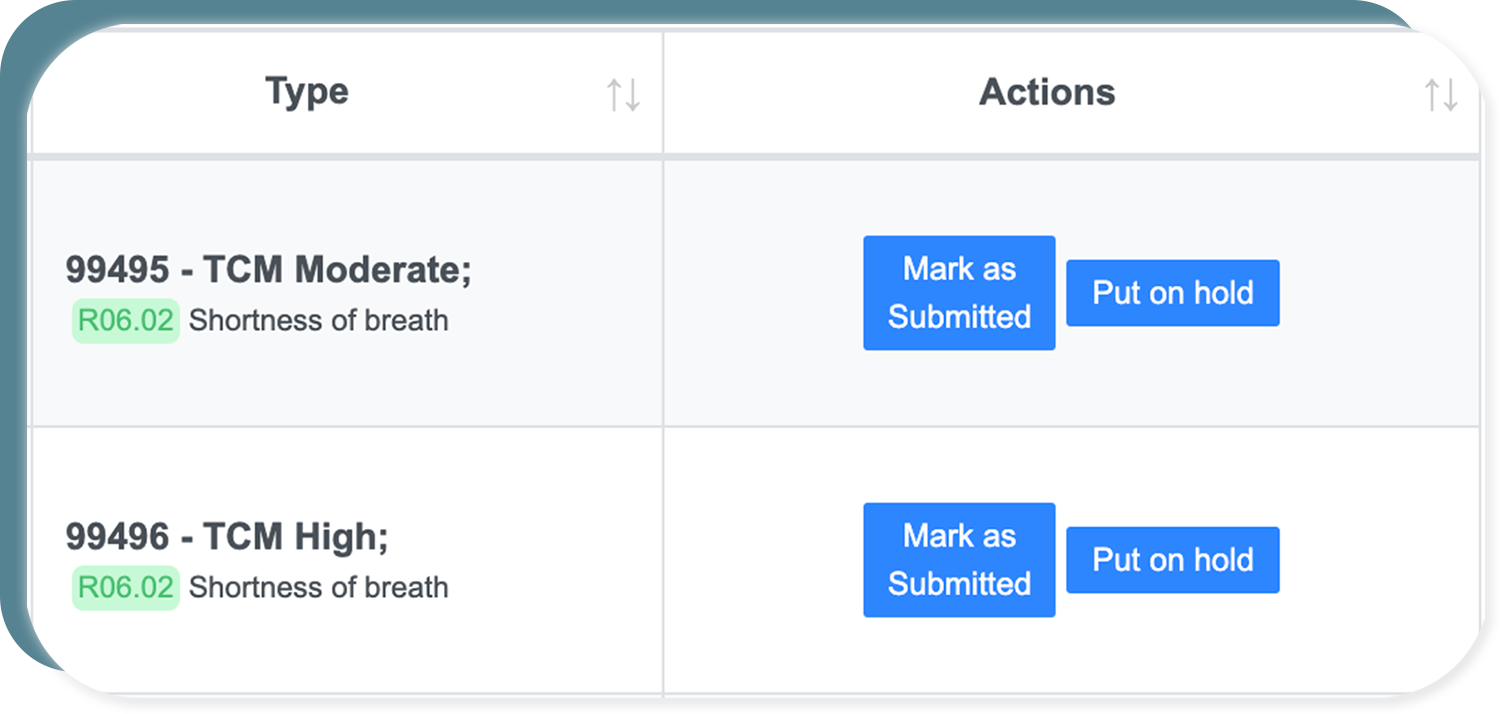This screenshot has width=1500, height=714.
Task: Click empty space right of 99496 Put on hold
Action: click(1380, 560)
